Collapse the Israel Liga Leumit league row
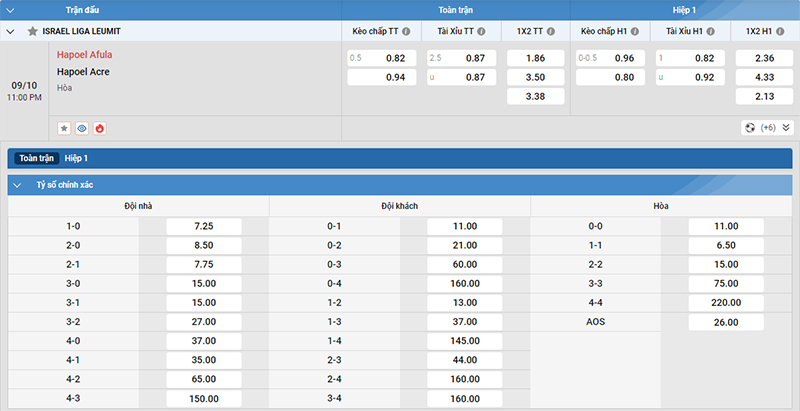Image resolution: width=800 pixels, height=411 pixels. pyautogui.click(x=11, y=31)
